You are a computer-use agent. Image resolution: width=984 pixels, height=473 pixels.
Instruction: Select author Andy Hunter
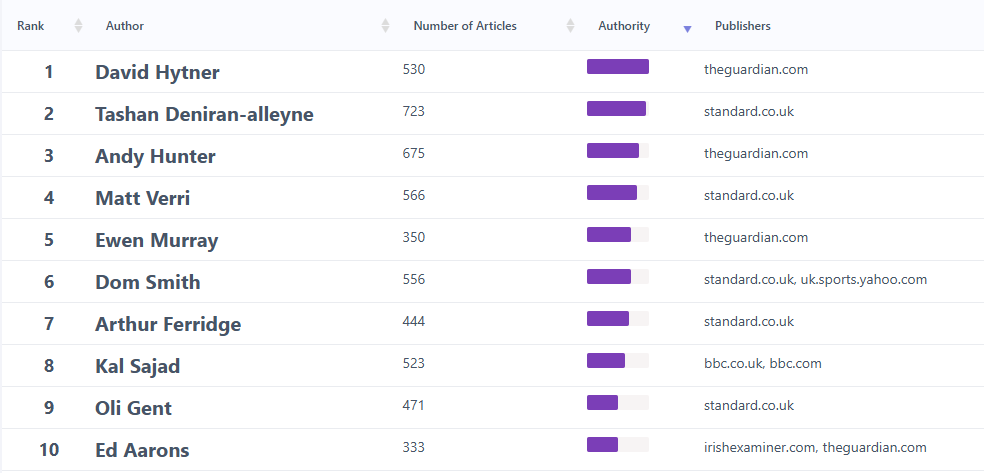click(x=155, y=156)
